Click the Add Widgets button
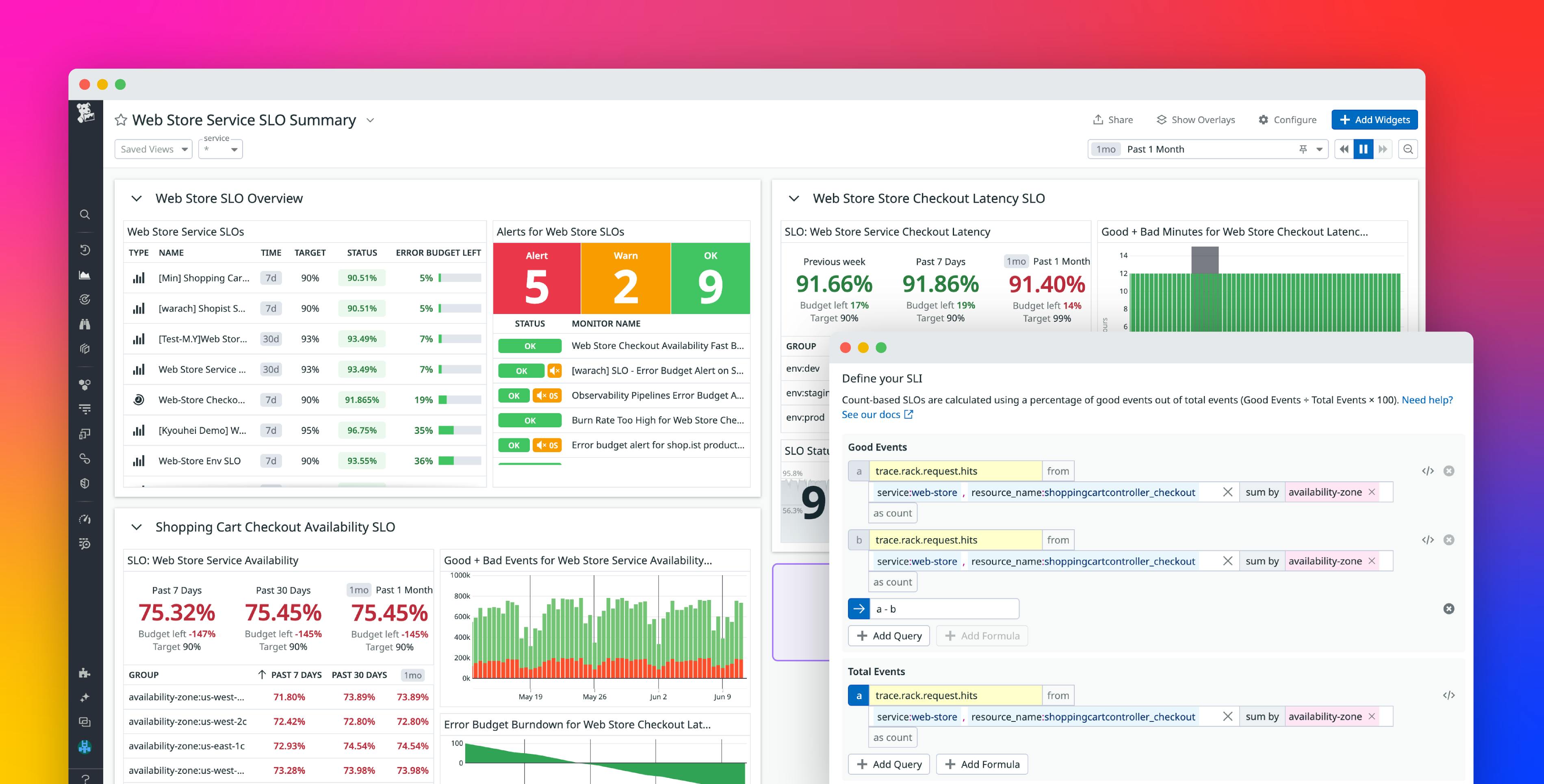 click(x=1375, y=119)
